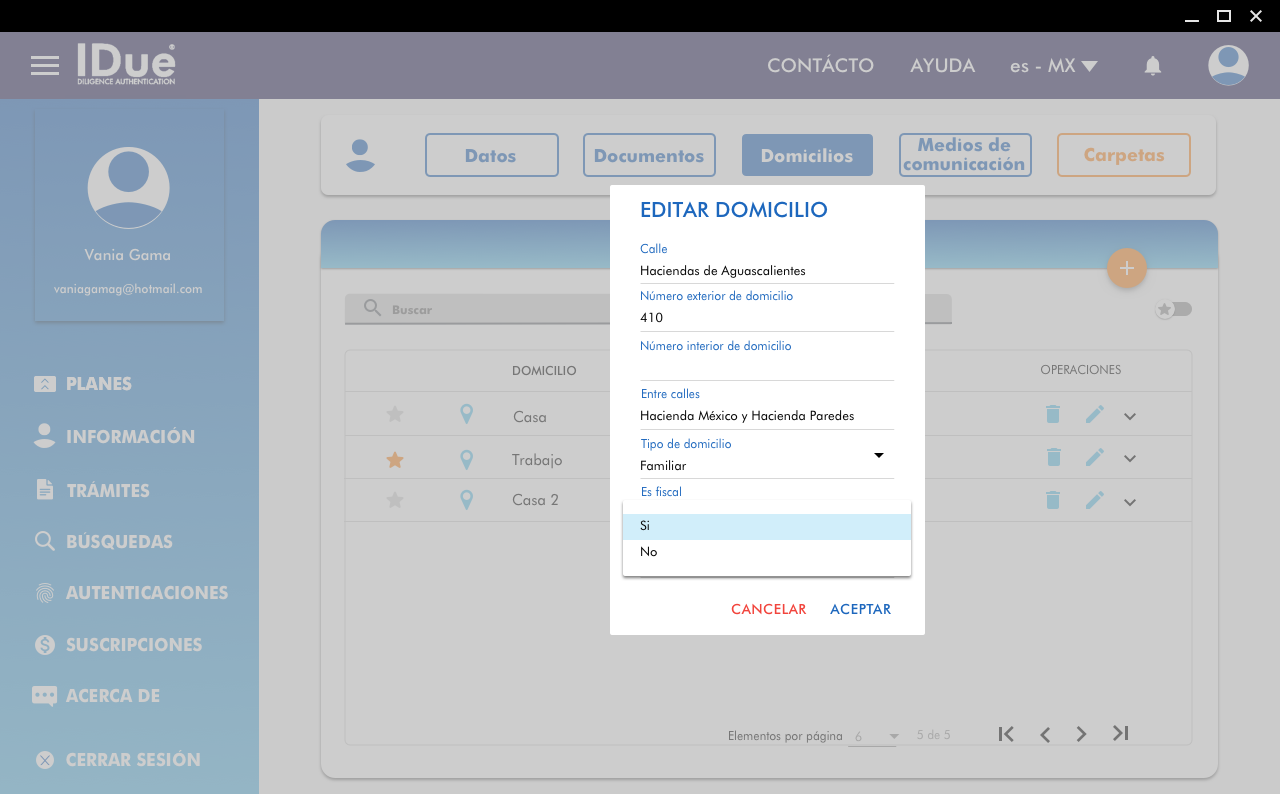Switch to the Documentos tab
This screenshot has height=794, width=1280.
coord(649,155)
